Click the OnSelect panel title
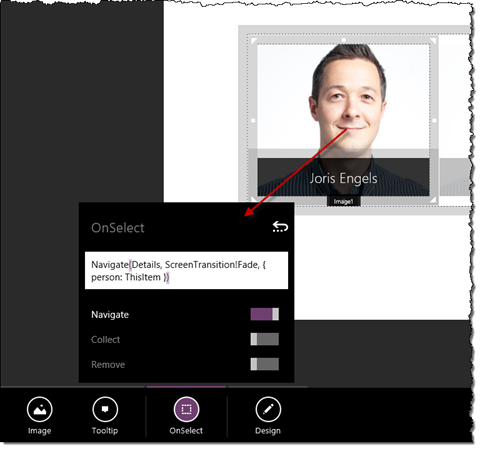480x449 pixels. coord(118,228)
